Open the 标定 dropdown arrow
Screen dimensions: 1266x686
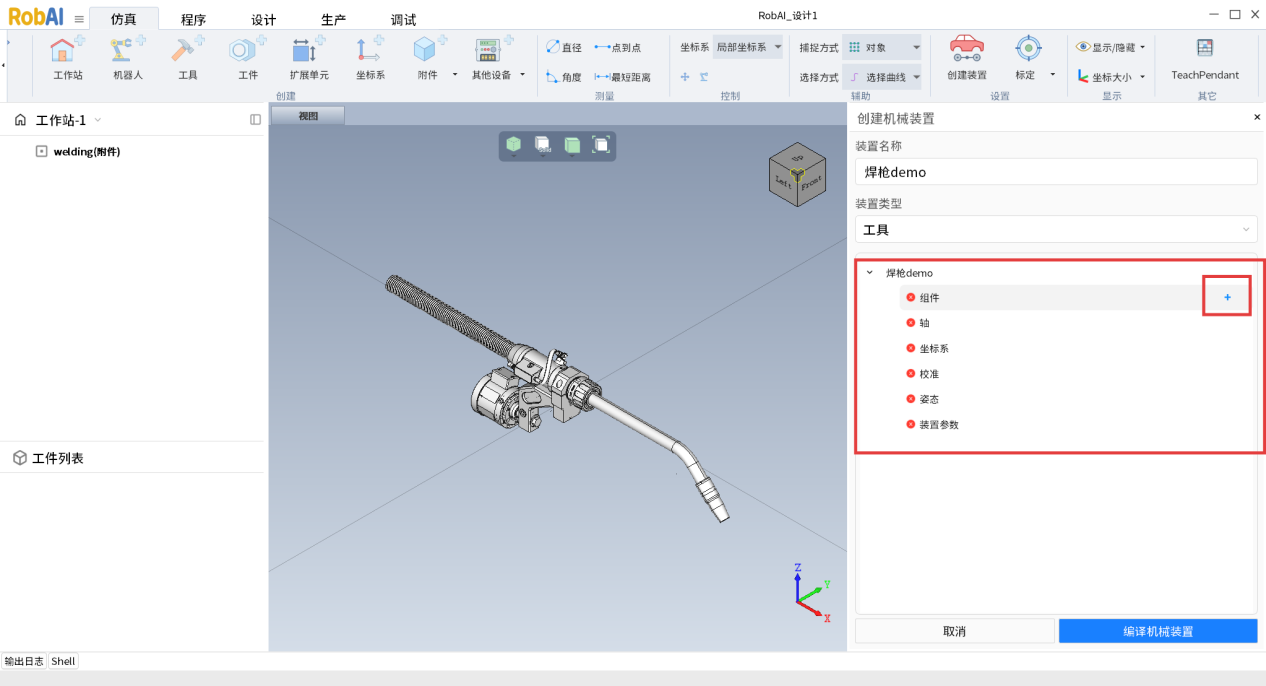(1052, 75)
